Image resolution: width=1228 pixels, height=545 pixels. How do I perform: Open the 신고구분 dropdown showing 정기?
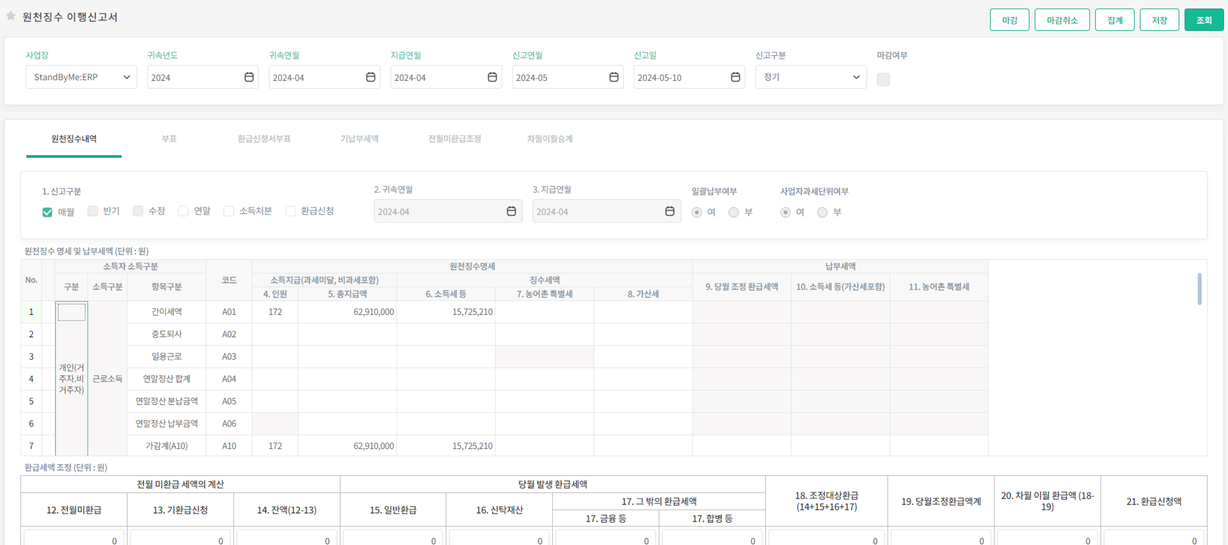tap(810, 77)
